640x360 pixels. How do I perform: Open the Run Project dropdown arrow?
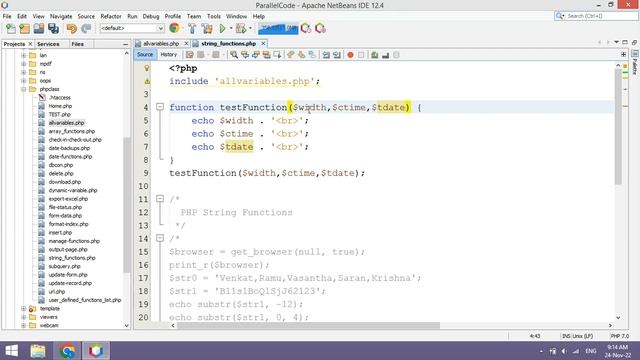[231, 28]
